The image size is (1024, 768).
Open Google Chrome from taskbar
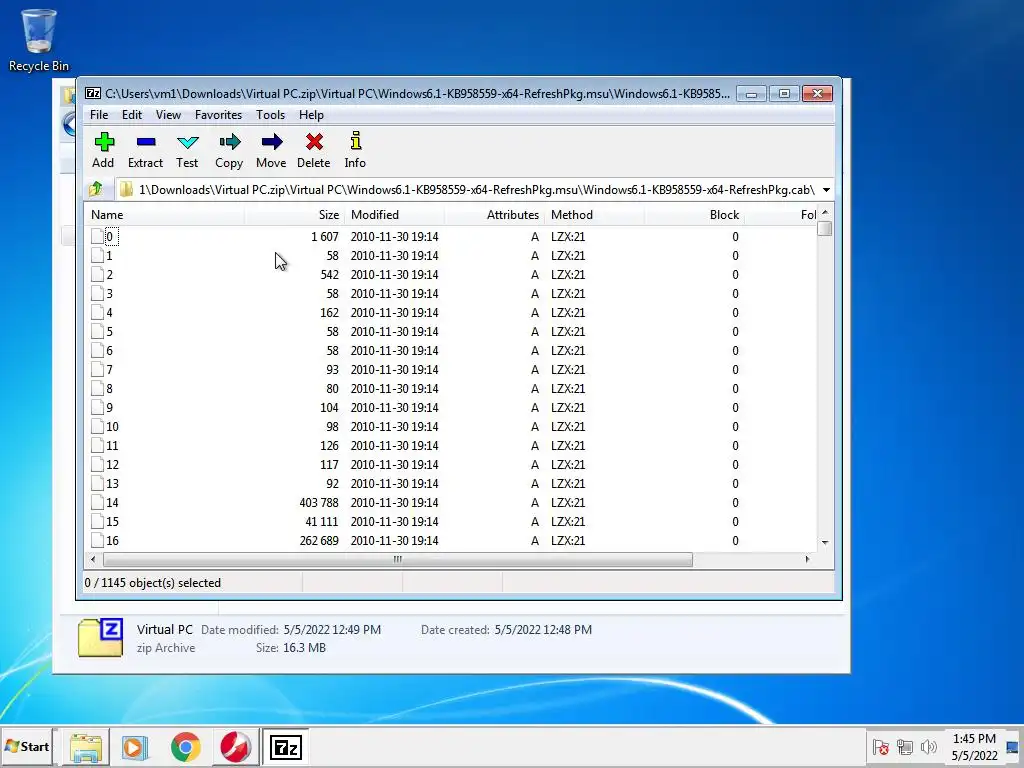coord(185,747)
